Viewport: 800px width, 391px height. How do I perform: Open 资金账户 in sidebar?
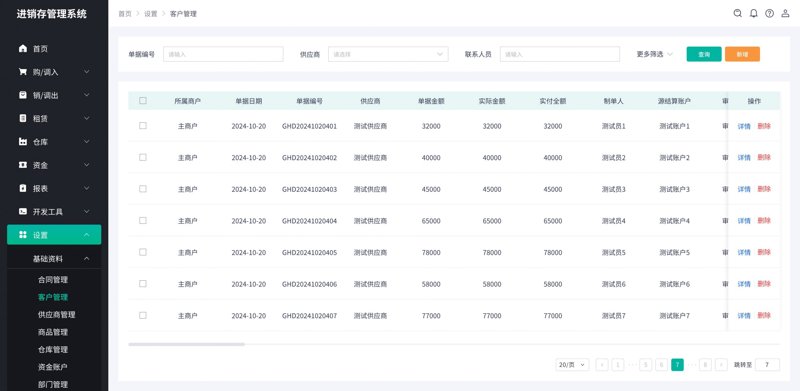[x=53, y=367]
